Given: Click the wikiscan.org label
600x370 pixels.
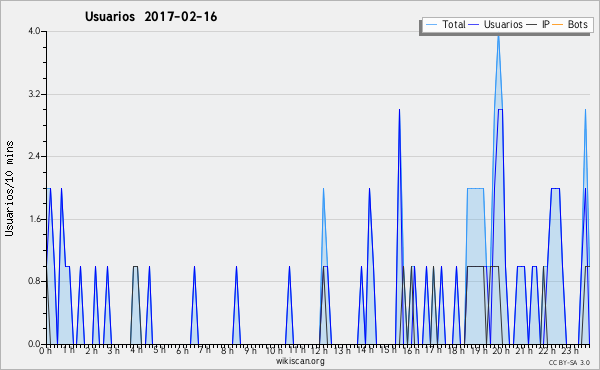Looking at the screenshot, I should point(300,361).
